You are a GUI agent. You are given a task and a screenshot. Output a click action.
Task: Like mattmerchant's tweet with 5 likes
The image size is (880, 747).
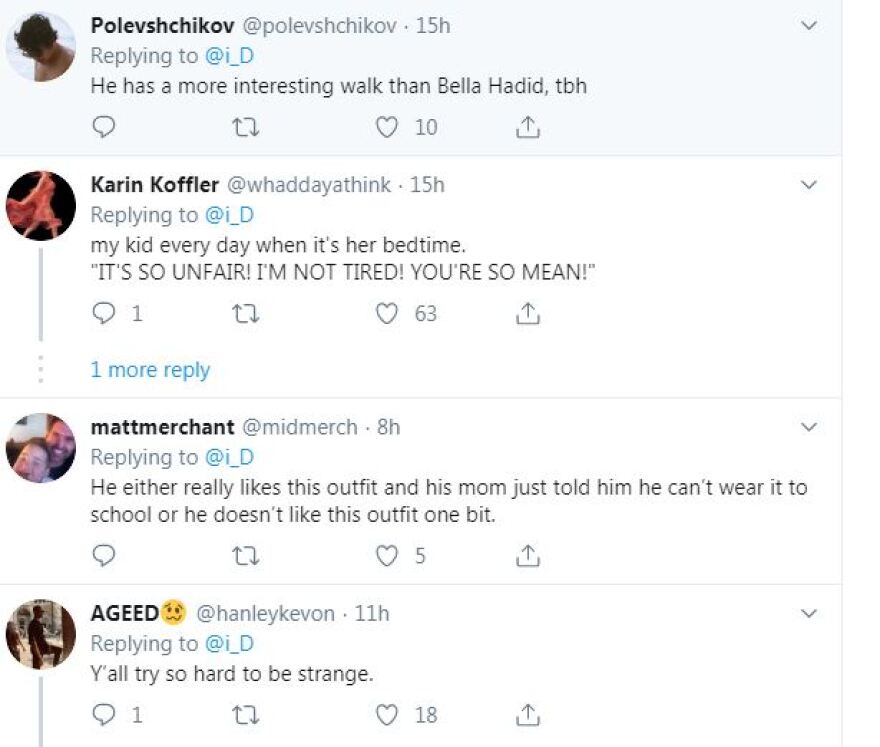pos(387,555)
